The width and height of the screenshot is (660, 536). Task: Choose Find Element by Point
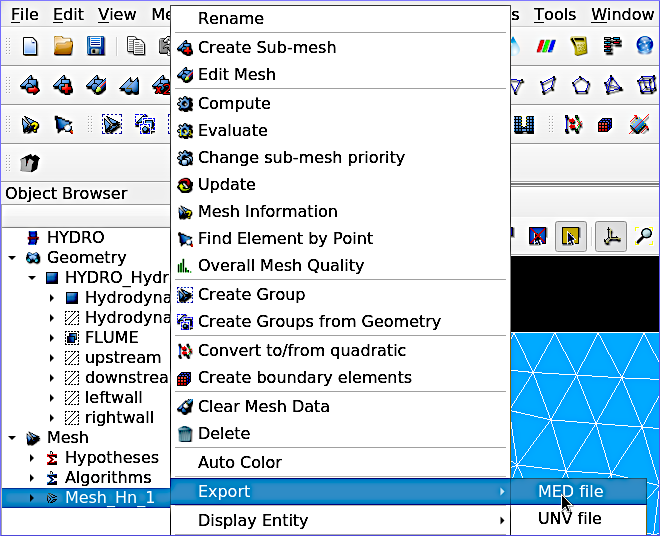[341, 238]
